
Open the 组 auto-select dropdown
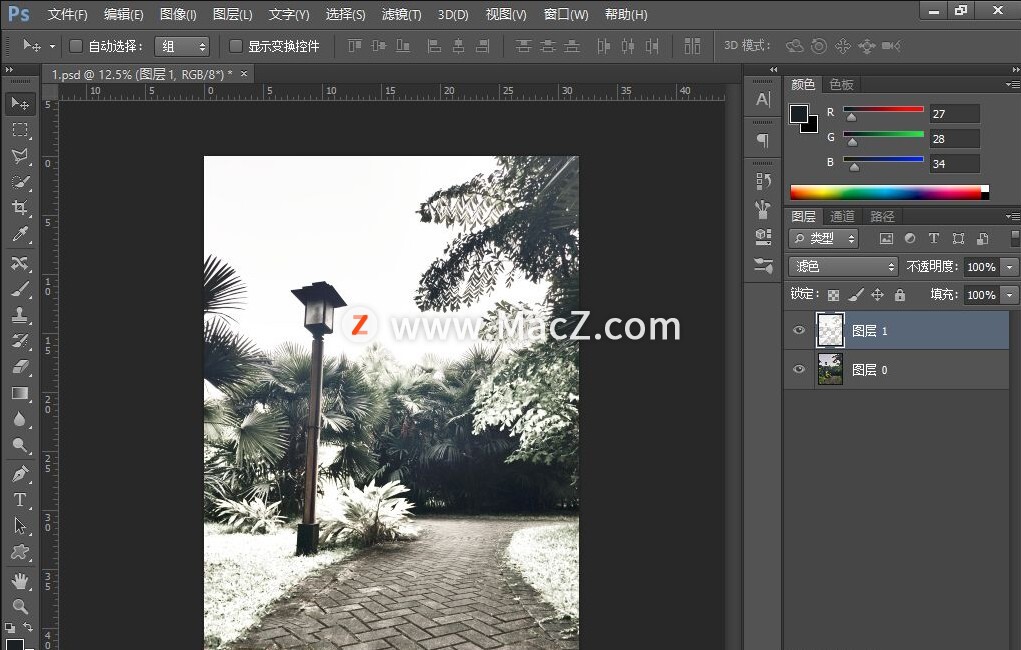point(182,46)
